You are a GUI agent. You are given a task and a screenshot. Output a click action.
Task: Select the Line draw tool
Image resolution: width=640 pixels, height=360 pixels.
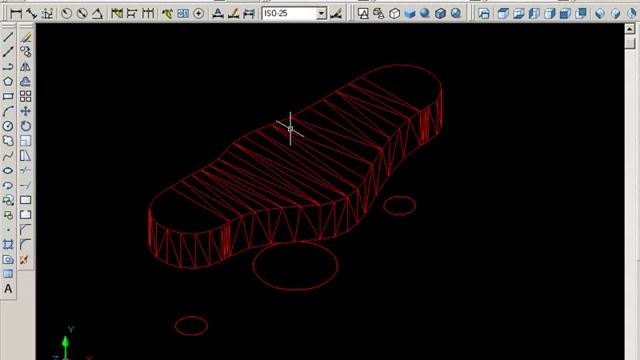pos(8,37)
